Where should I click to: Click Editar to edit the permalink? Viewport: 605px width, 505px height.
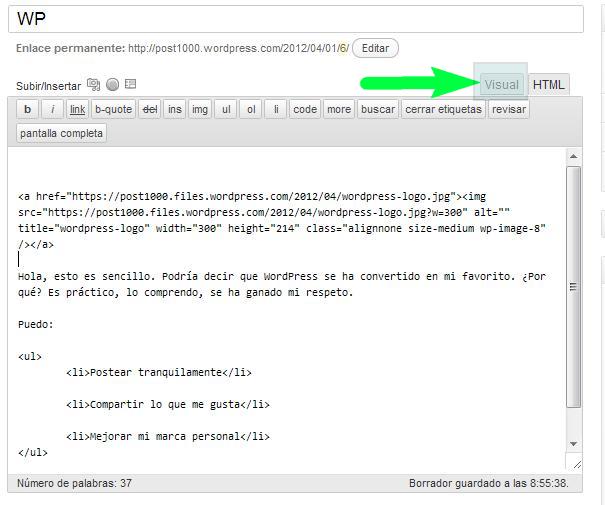pyautogui.click(x=375, y=48)
